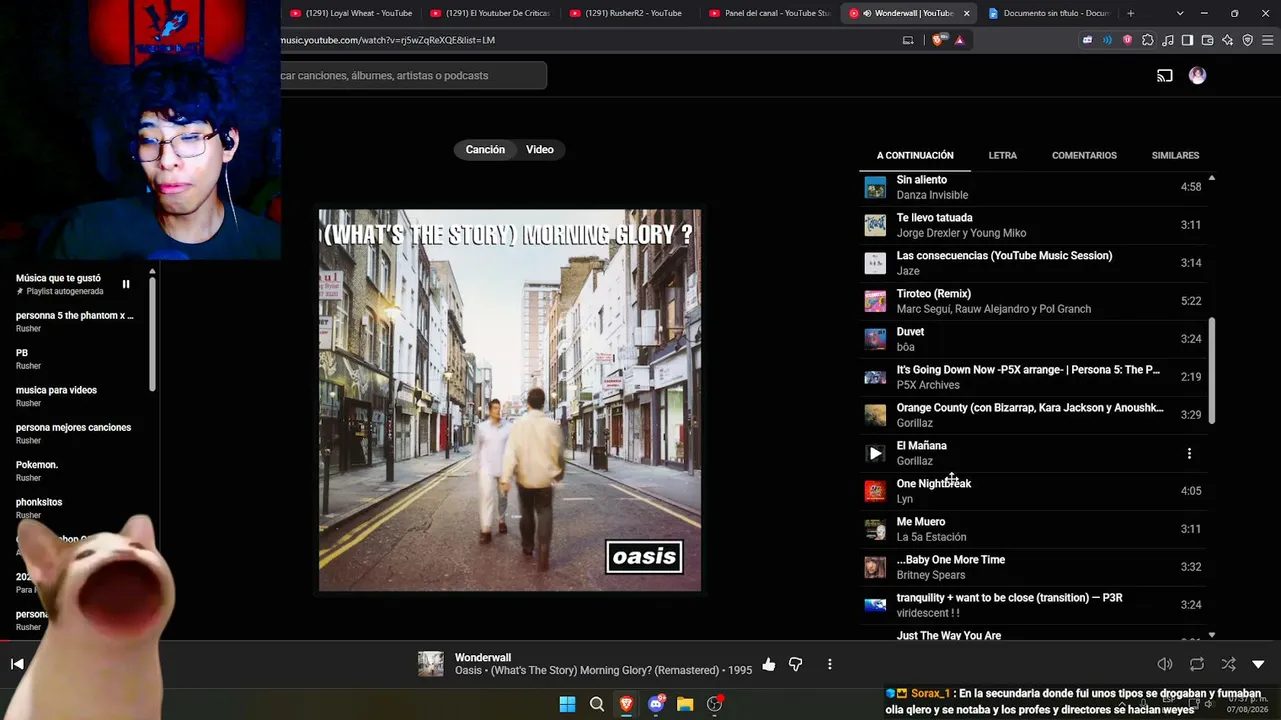Screen dimensions: 1281x720
Task: Click the queue panel scrollbar thumb
Action: [x=1212, y=370]
